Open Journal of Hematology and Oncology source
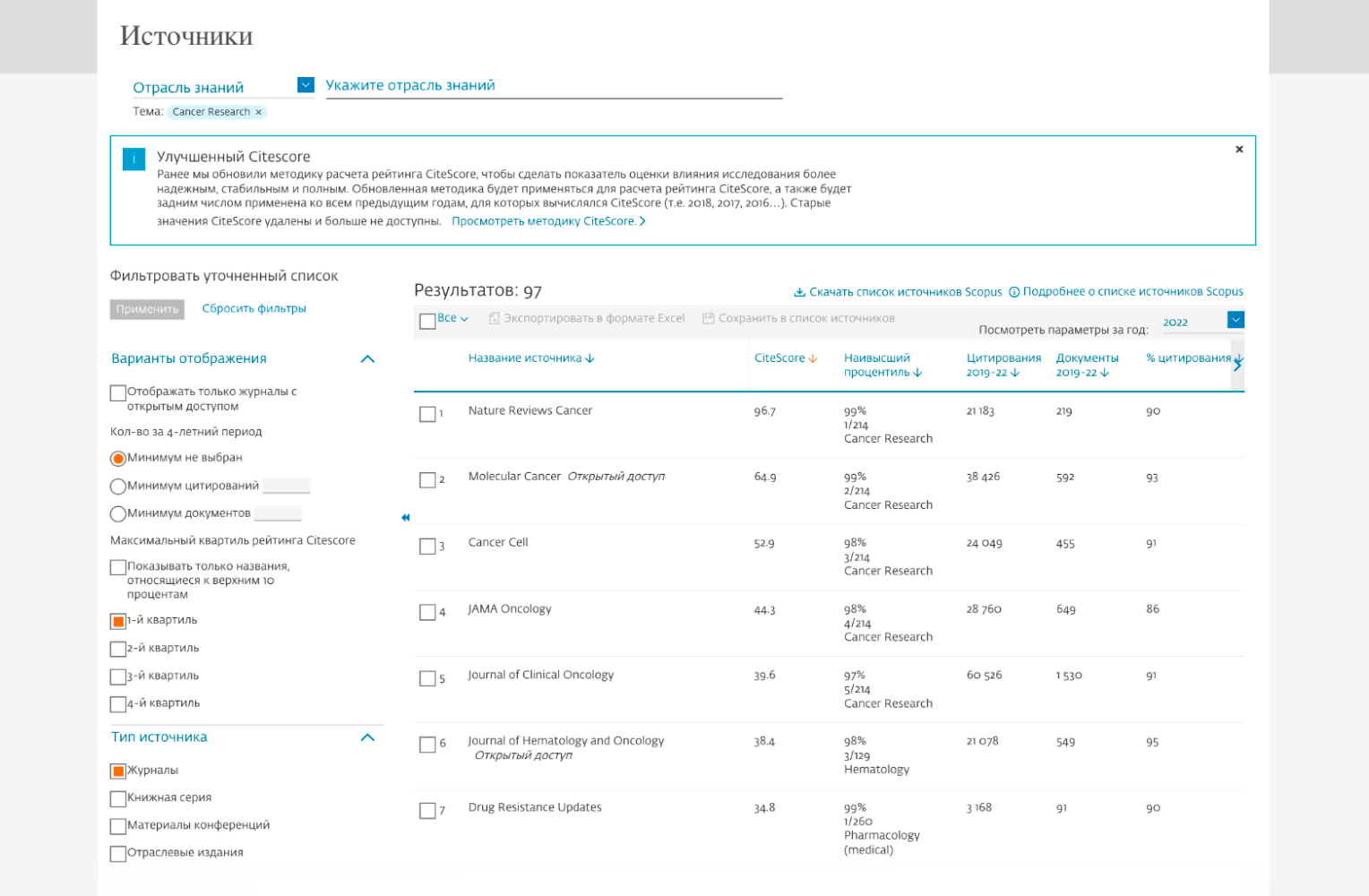This screenshot has height=896, width=1369. pos(566,741)
